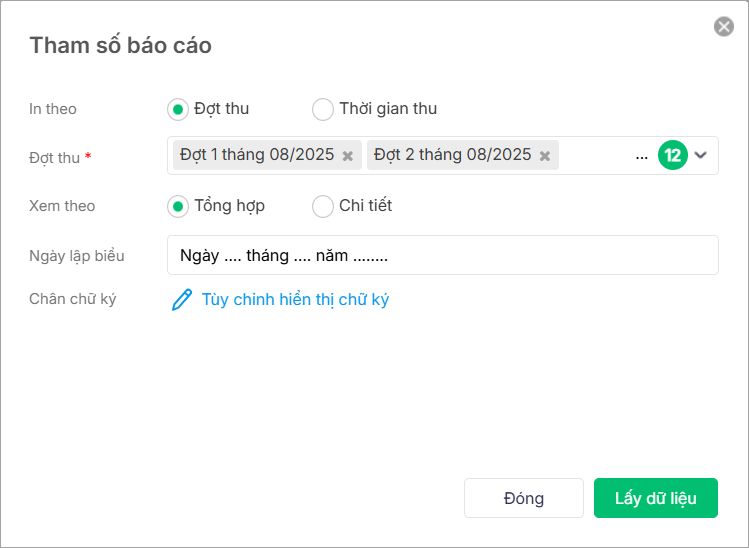Viewport: 749px width, 548px height.
Task: Remove the Đợt 1 tháng 08/2025 tag
Action: coord(348,156)
